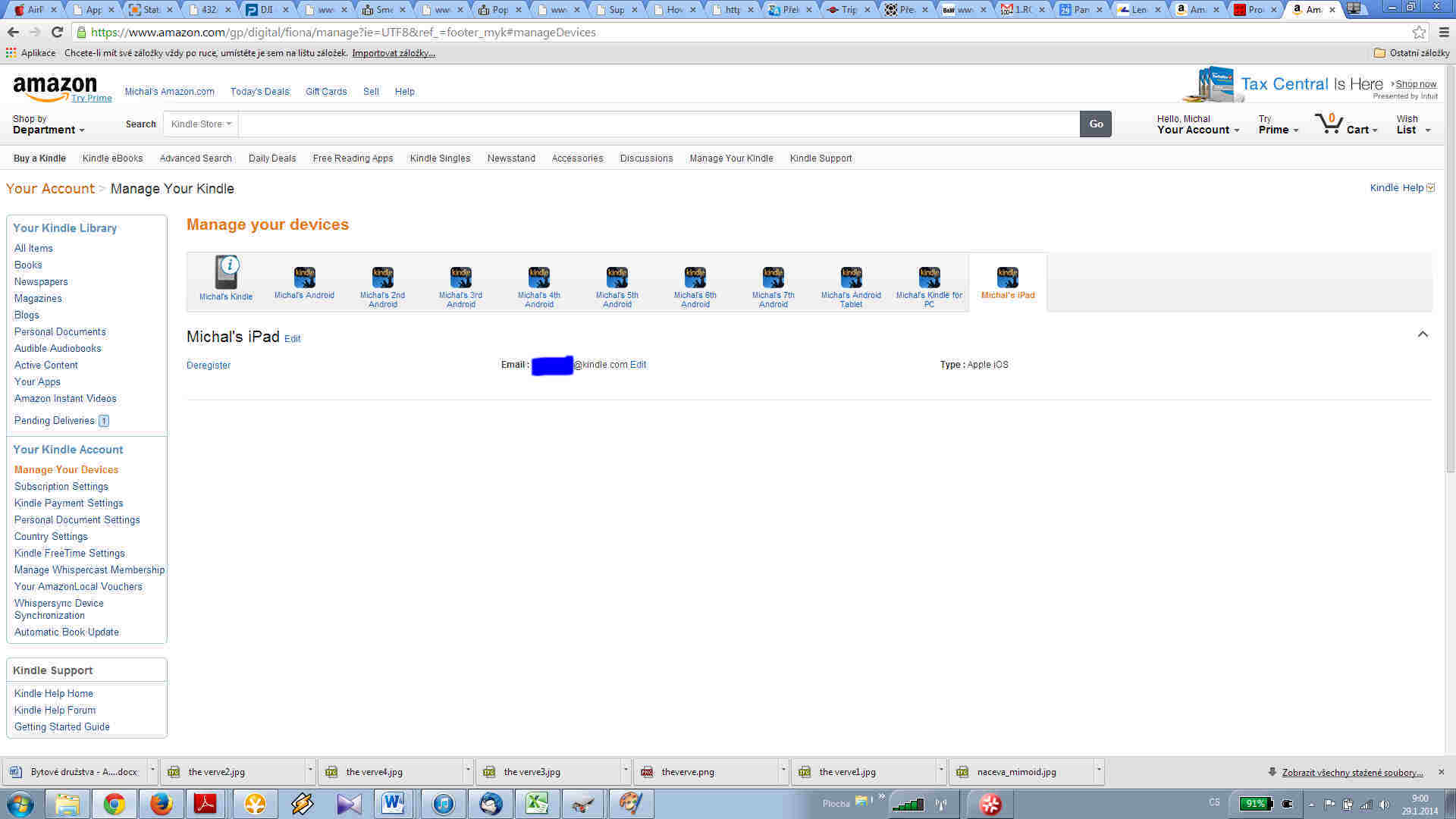Click Your Account breadcrumb link
The image size is (1456, 819).
point(50,189)
